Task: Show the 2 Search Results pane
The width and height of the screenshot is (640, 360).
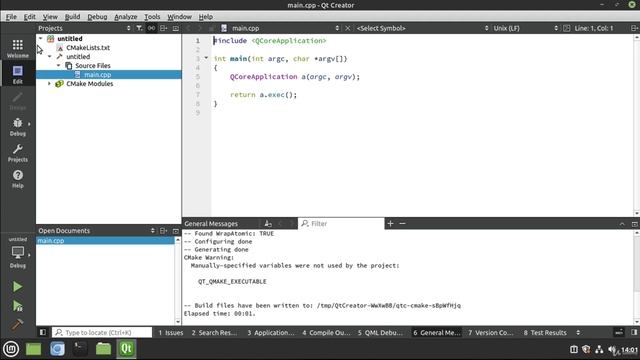Action: tap(214, 332)
